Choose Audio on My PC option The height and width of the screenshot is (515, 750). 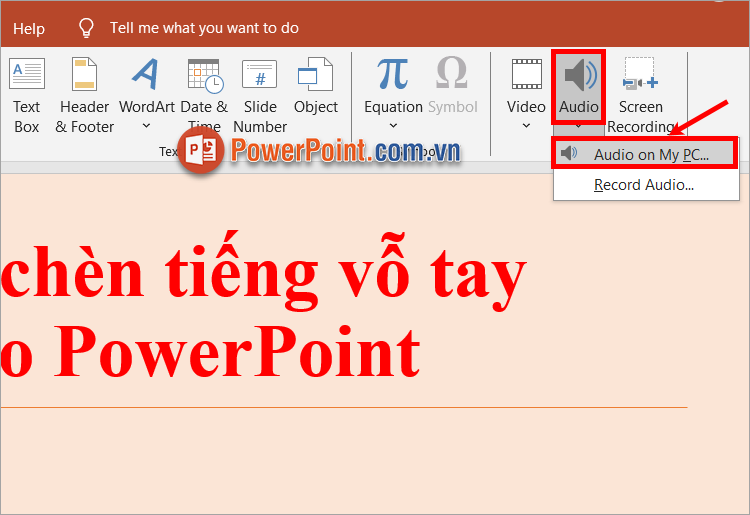pos(645,153)
